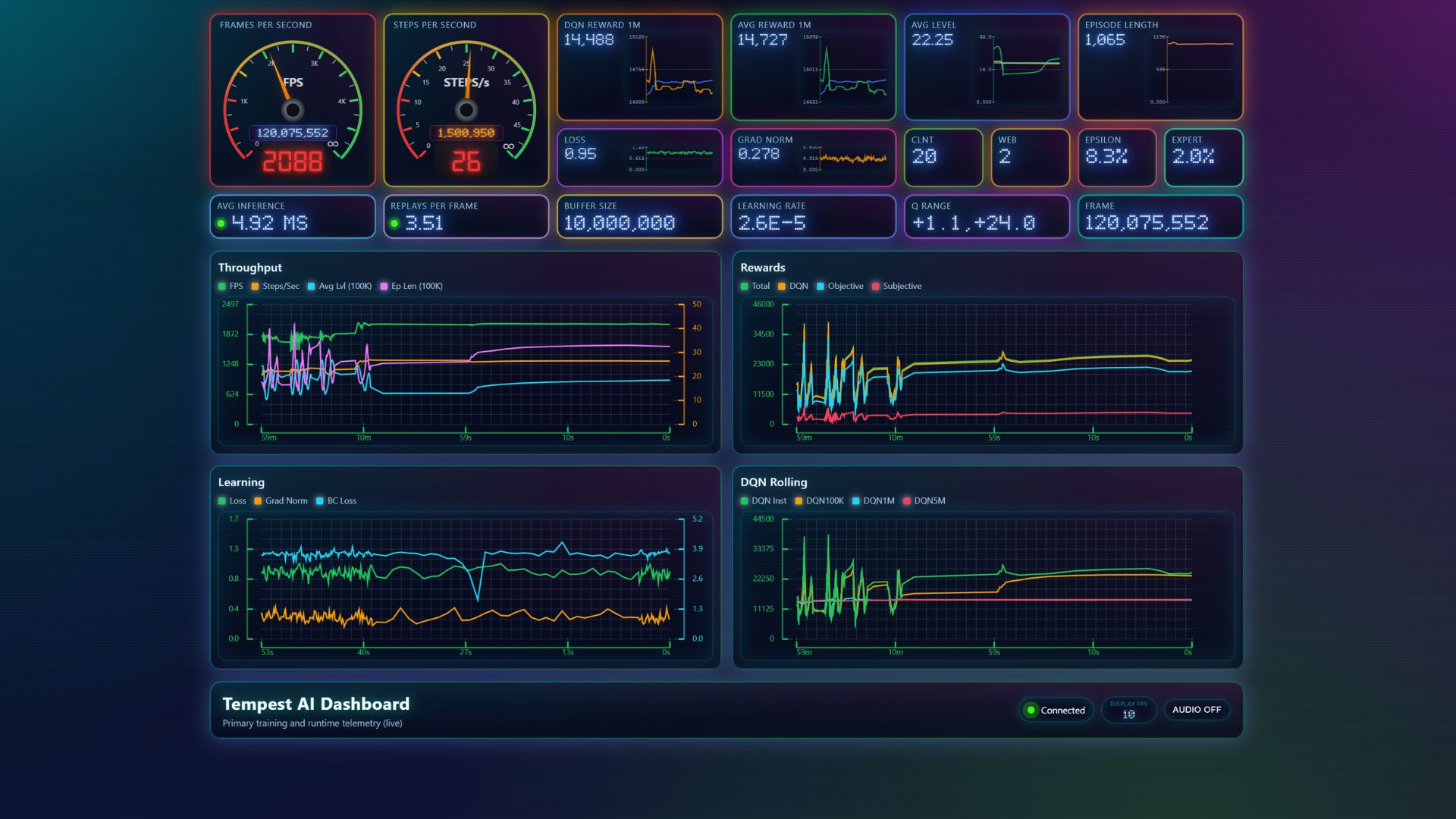Click the Tempest AI Dashboard title
The width and height of the screenshot is (1456, 819).
315,704
